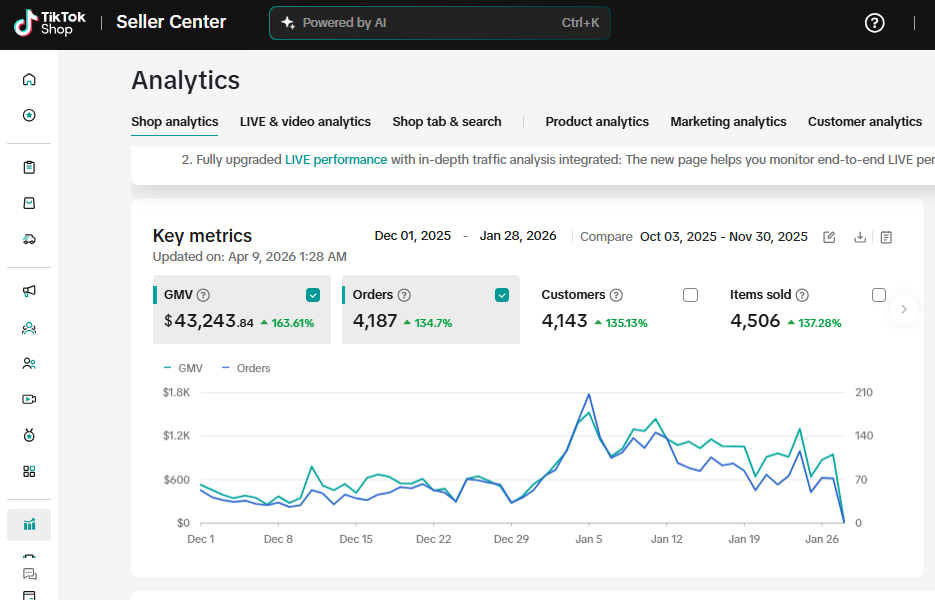Click the Home icon in the sidebar
The image size is (935, 600).
[29, 79]
